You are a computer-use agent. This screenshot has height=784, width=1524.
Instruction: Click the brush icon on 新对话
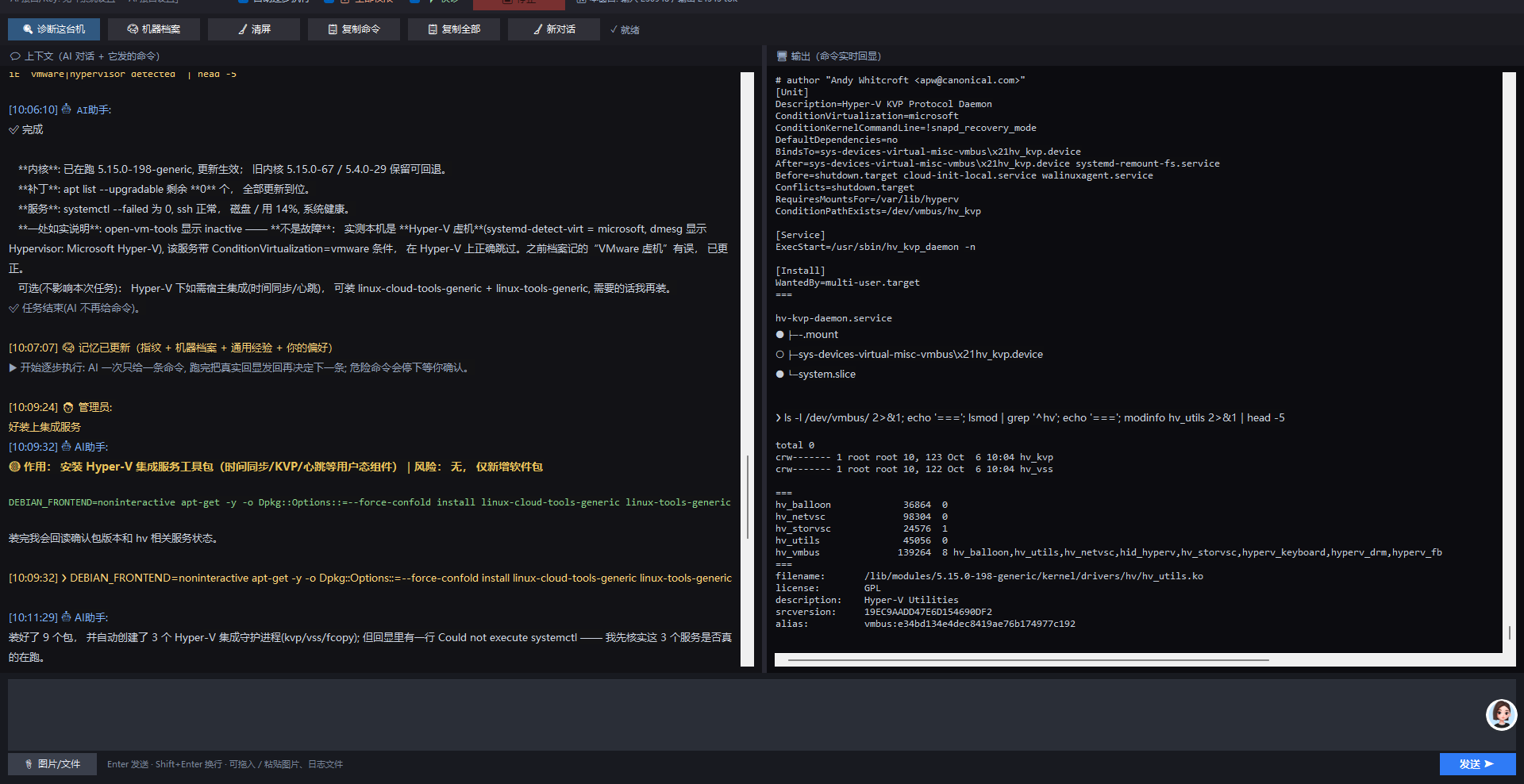538,29
